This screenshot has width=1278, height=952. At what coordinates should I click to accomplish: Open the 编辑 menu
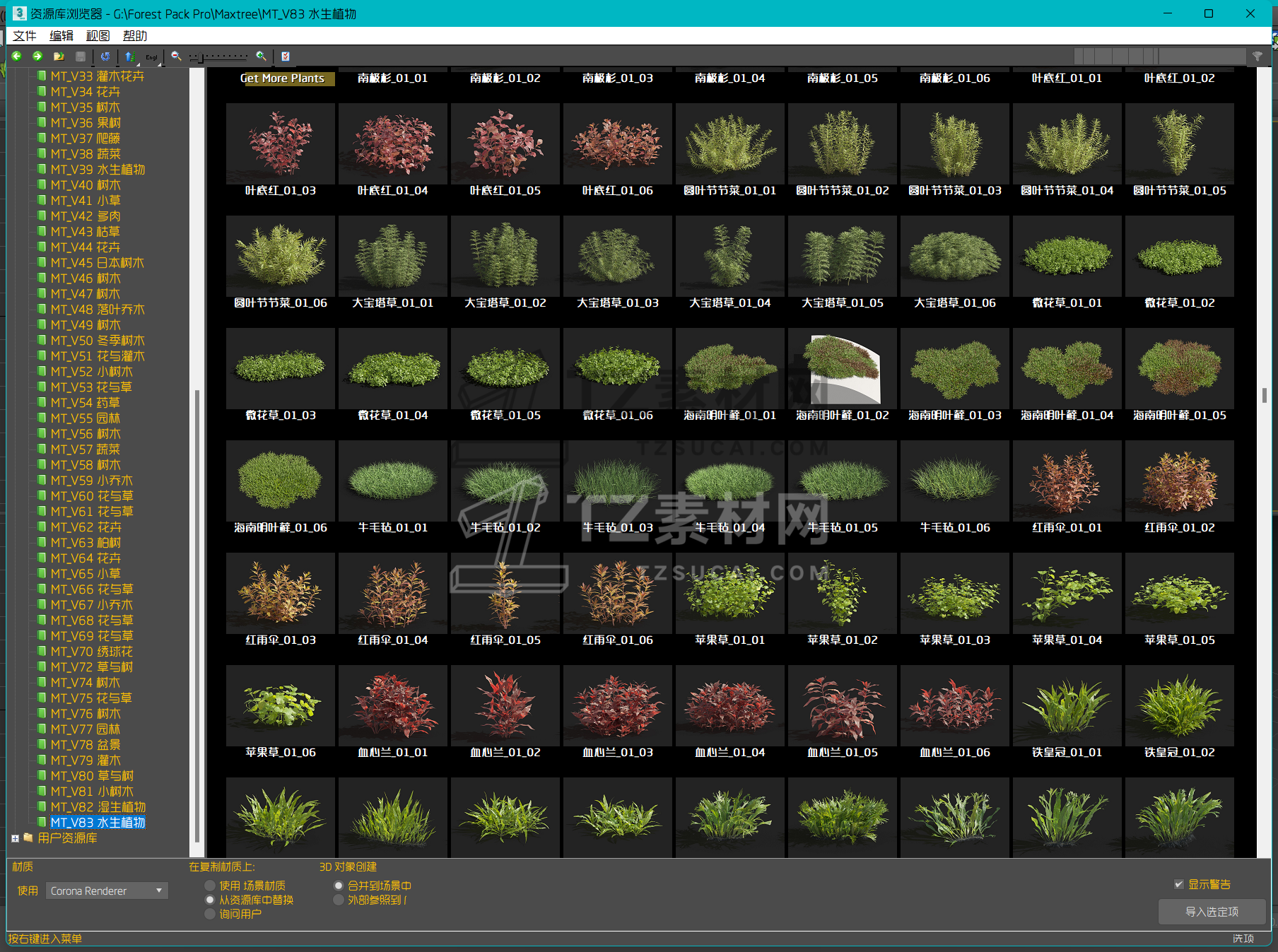[x=61, y=36]
